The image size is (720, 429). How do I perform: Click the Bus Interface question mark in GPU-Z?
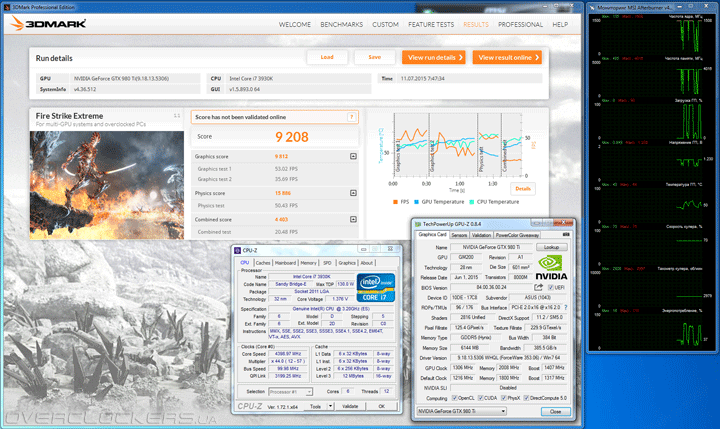coord(566,307)
